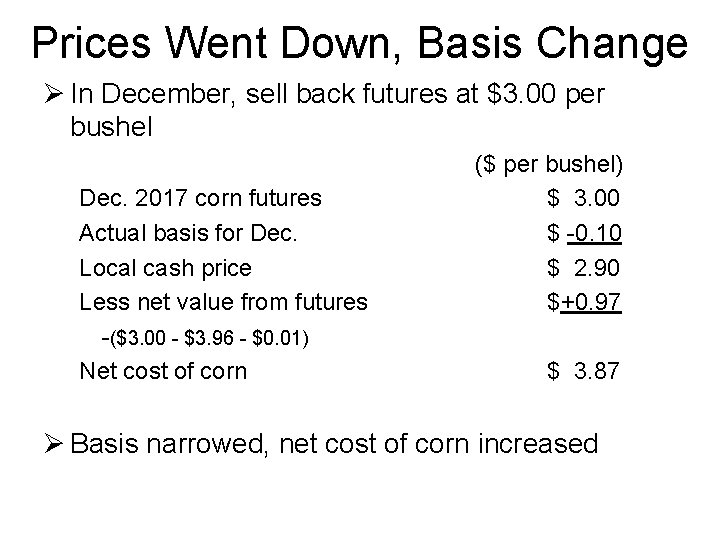
Task: Click the underlined basis value '$ -0.10'
Action: point(584,233)
